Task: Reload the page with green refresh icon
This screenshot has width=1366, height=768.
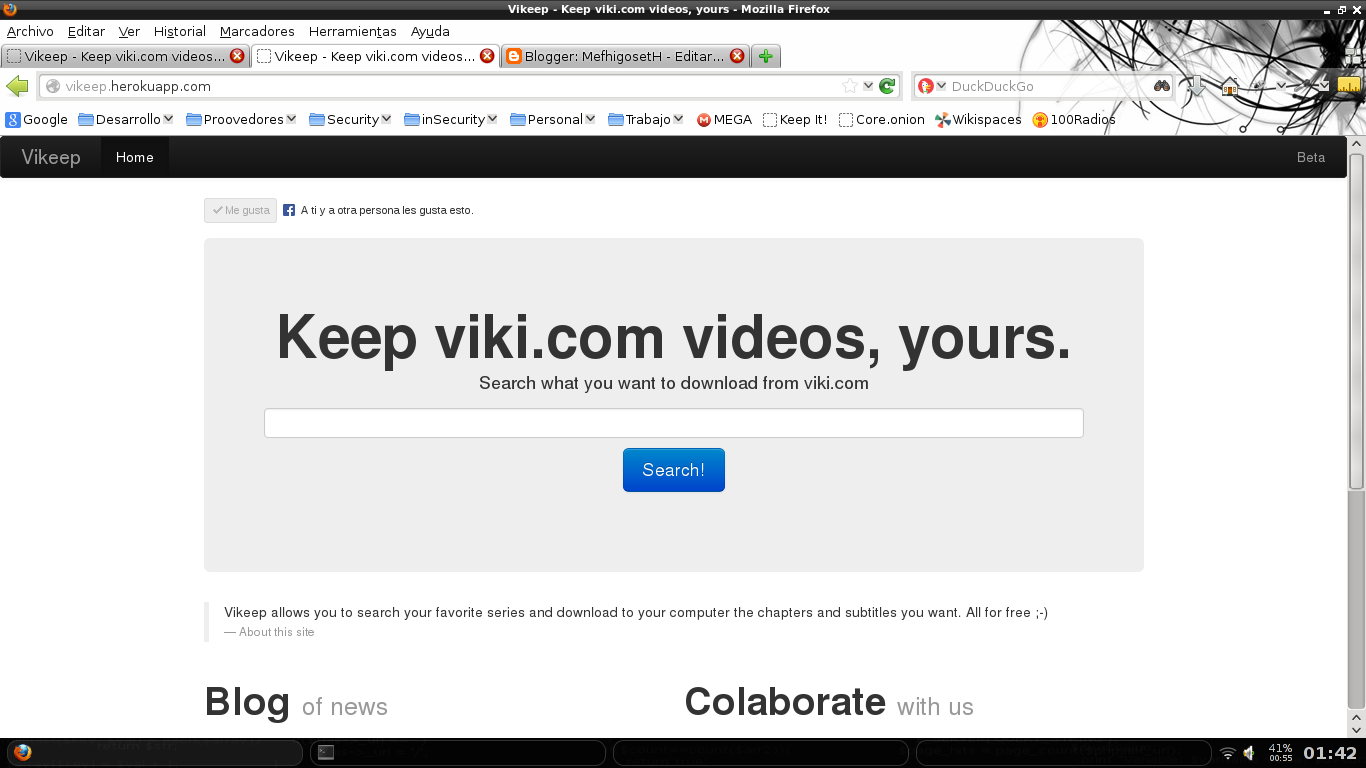Action: 887,86
